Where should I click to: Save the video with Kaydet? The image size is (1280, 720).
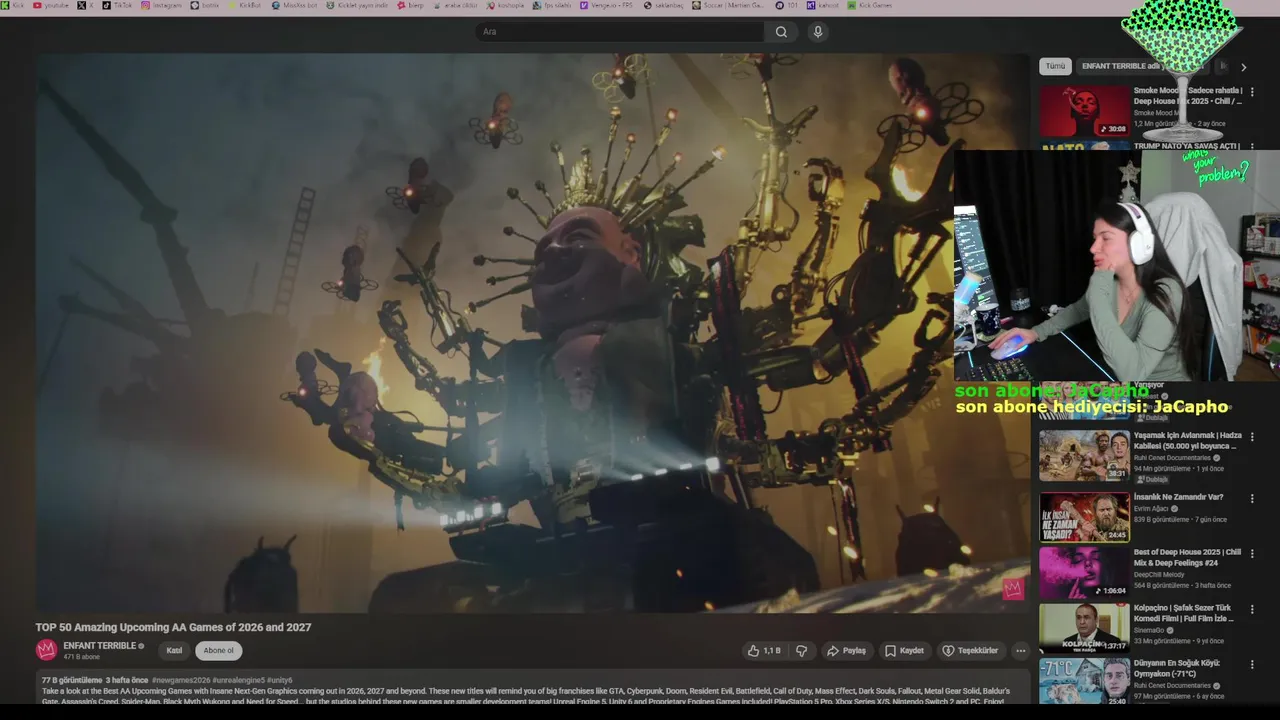[904, 651]
